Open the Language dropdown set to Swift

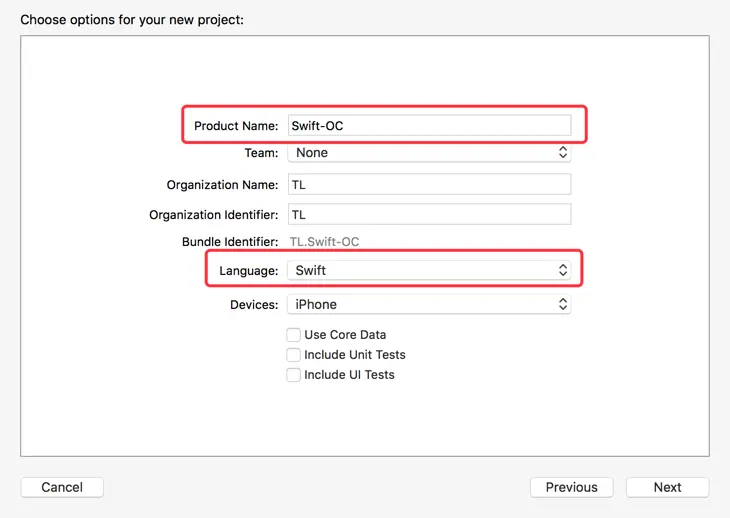coord(428,270)
